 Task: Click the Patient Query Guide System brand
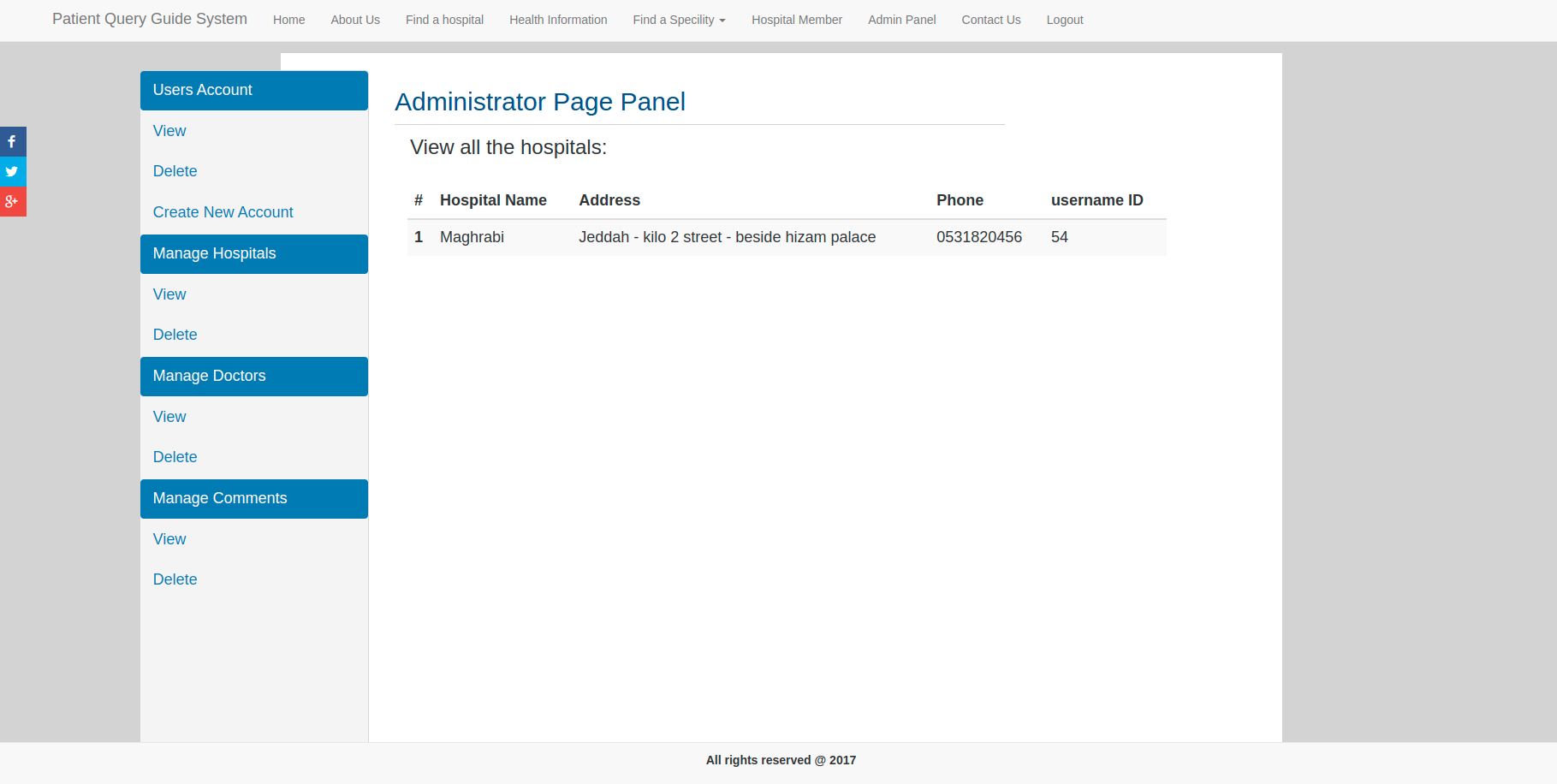(150, 19)
